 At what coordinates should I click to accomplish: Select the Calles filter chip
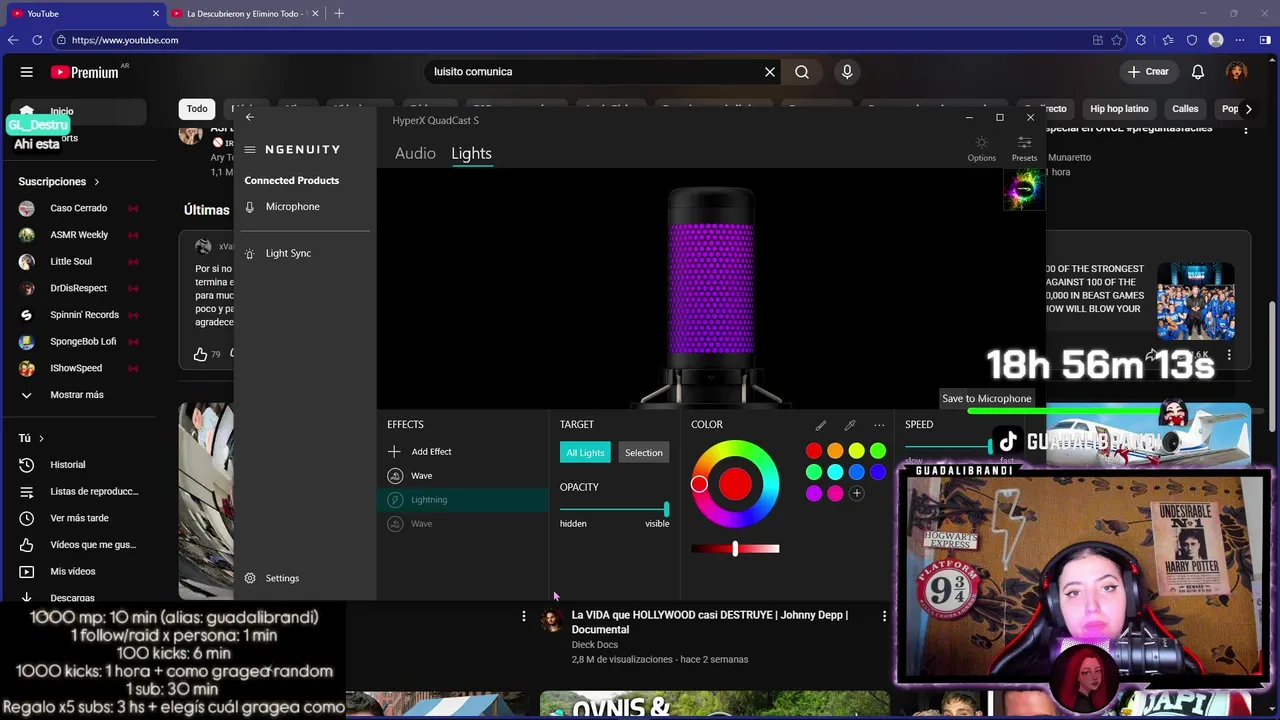(x=1185, y=109)
